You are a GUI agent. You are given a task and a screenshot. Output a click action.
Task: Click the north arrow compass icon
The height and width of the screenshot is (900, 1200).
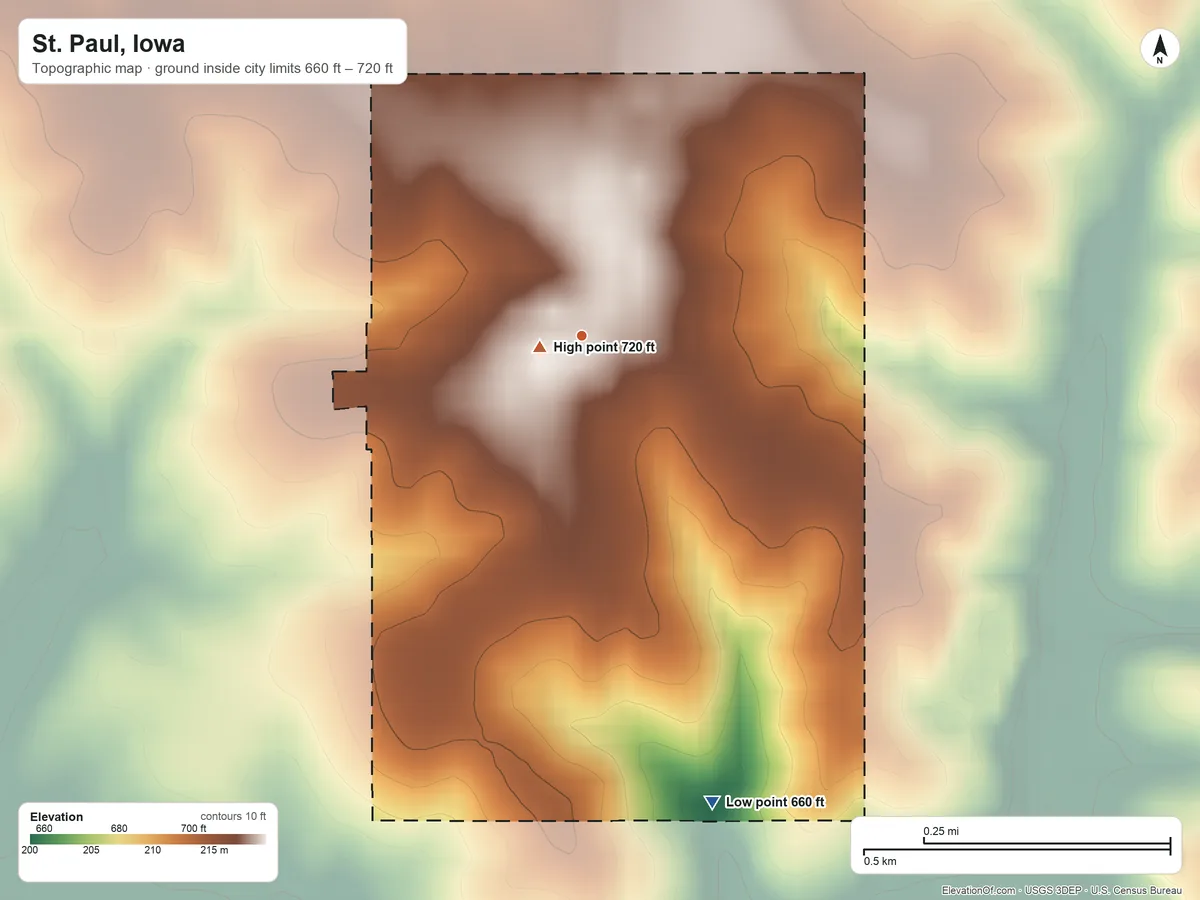click(x=1160, y=49)
